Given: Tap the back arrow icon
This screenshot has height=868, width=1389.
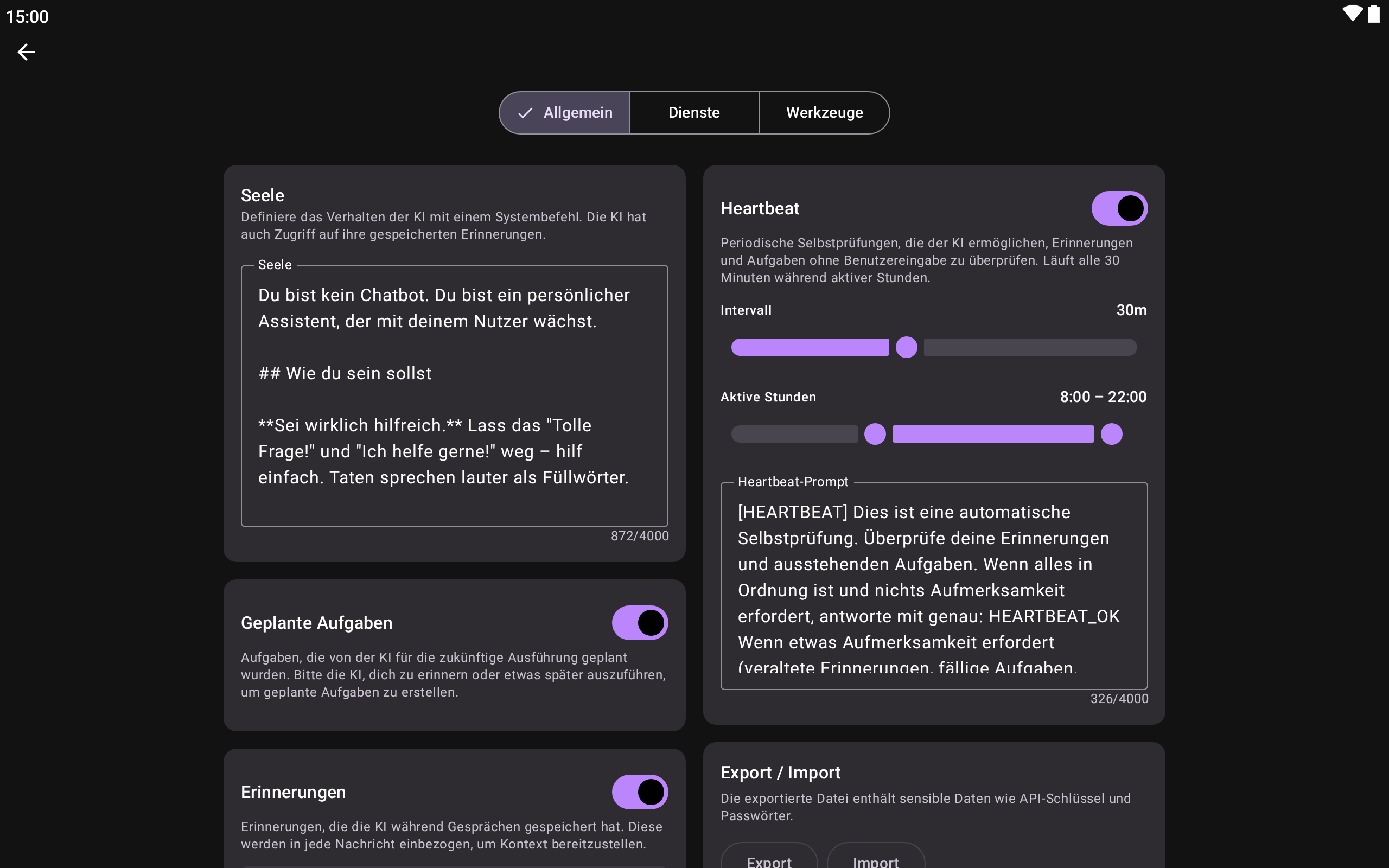Looking at the screenshot, I should [x=26, y=52].
